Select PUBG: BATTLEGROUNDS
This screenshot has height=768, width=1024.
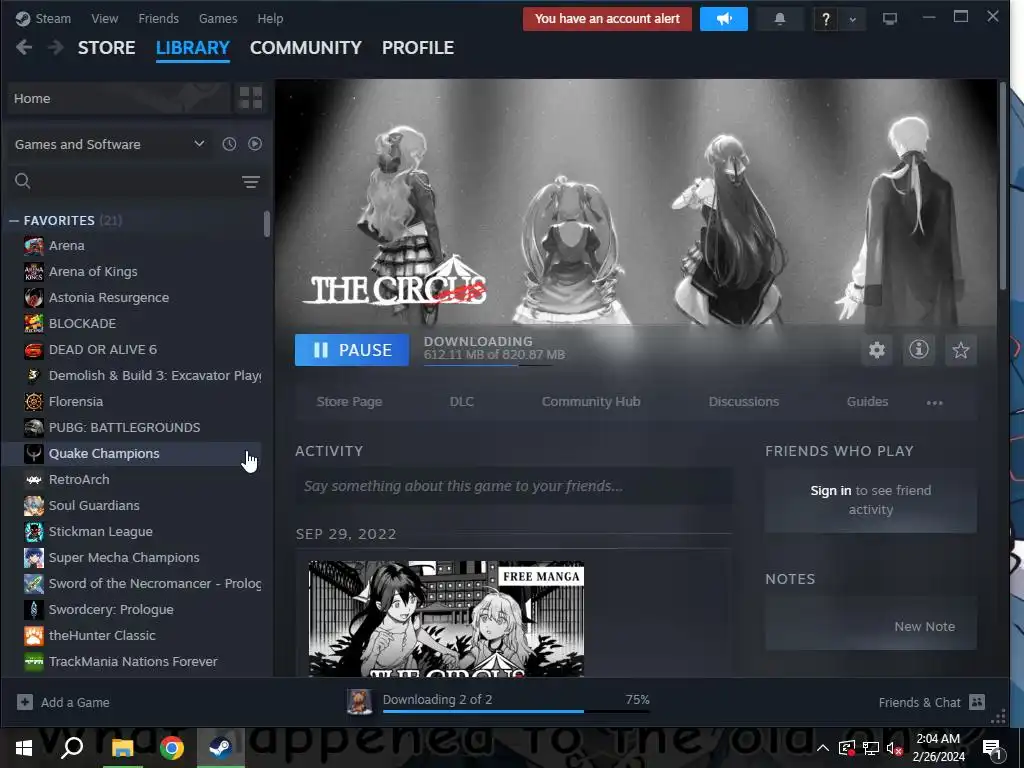tap(135, 428)
